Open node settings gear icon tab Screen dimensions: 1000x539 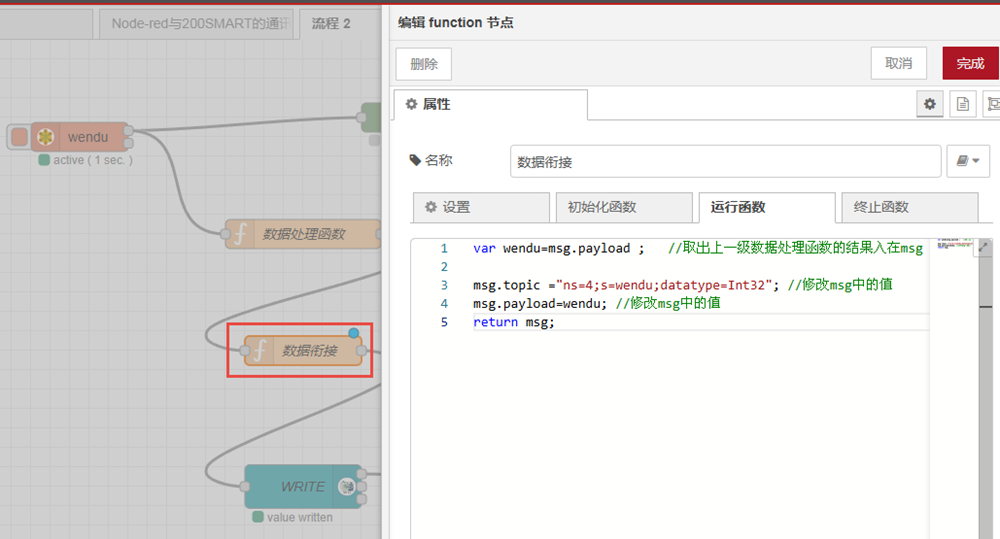[x=930, y=104]
